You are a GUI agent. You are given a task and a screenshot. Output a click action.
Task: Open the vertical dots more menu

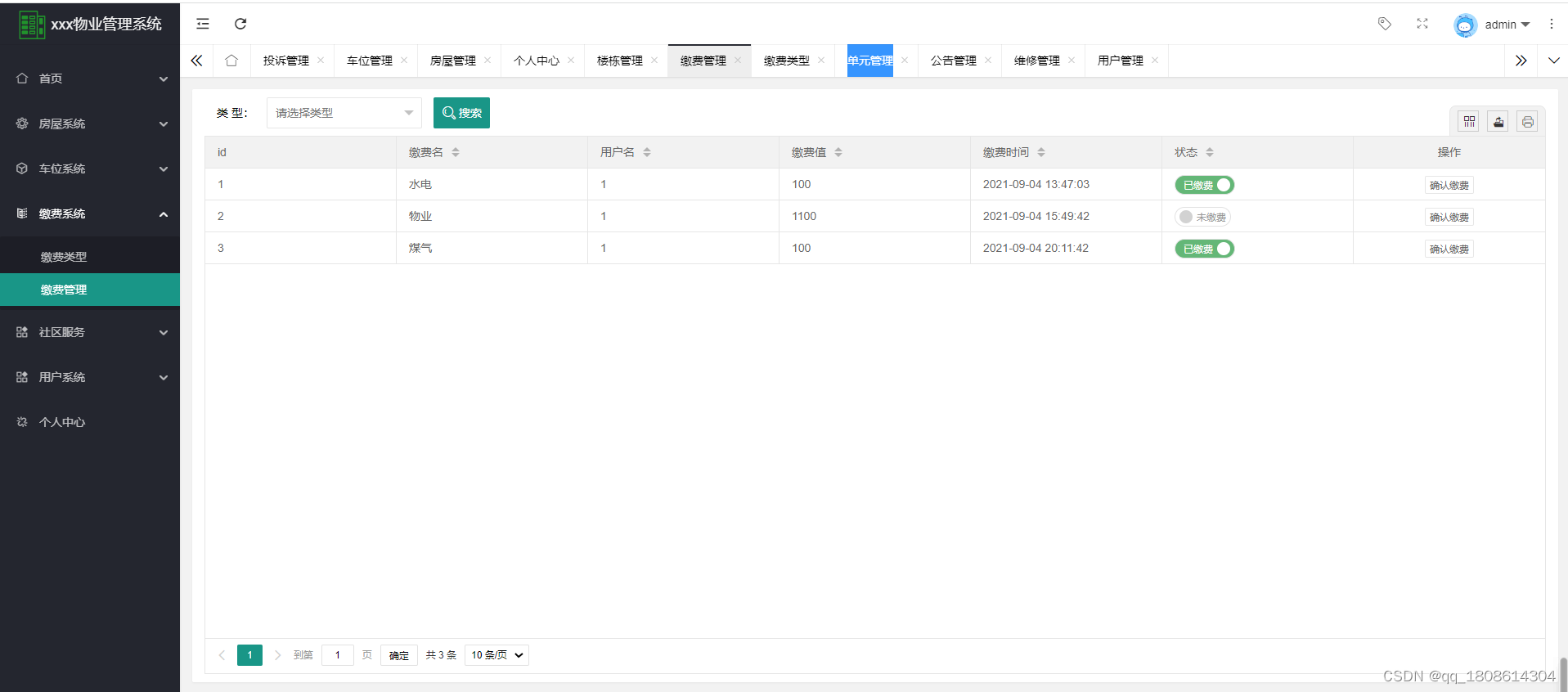1551,24
